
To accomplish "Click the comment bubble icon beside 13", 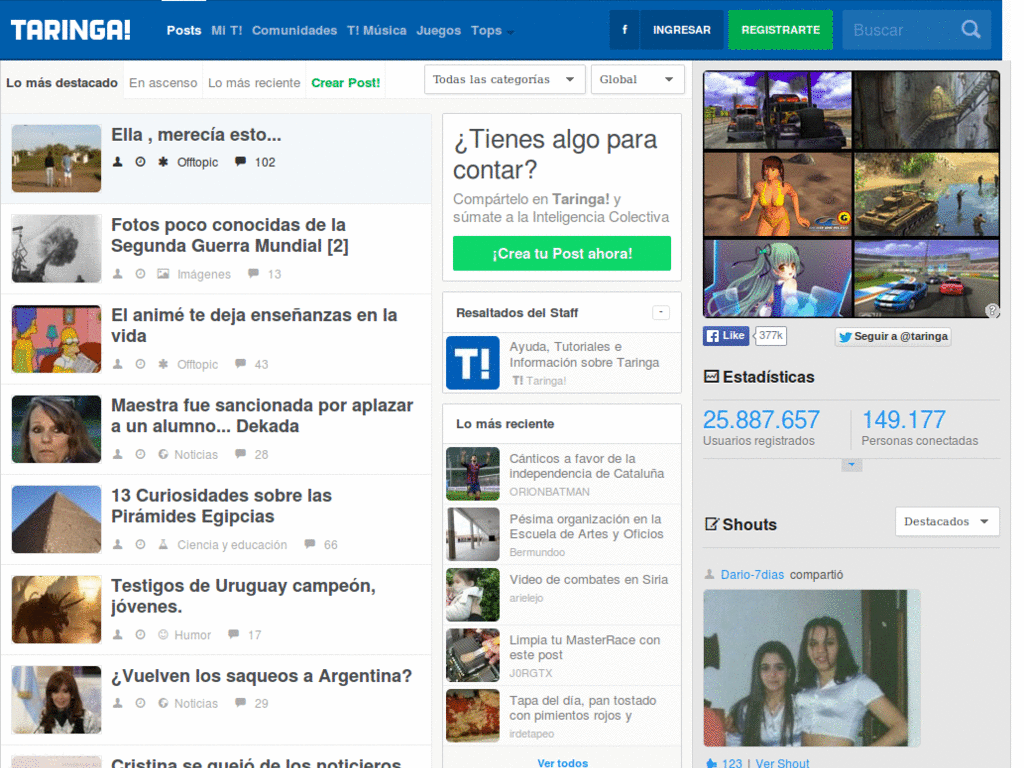I will coord(253,273).
